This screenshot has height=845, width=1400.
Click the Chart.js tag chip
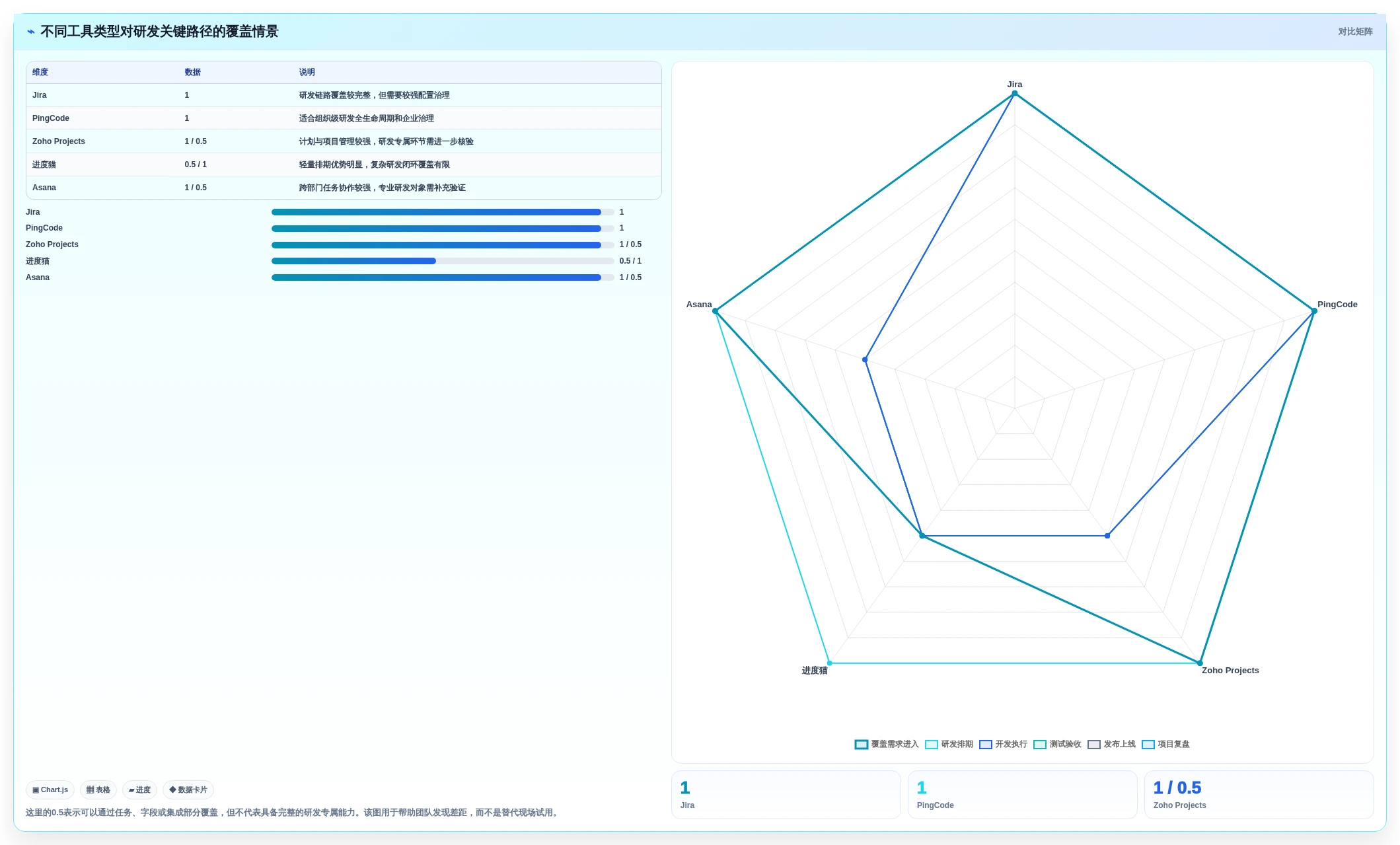click(50, 790)
